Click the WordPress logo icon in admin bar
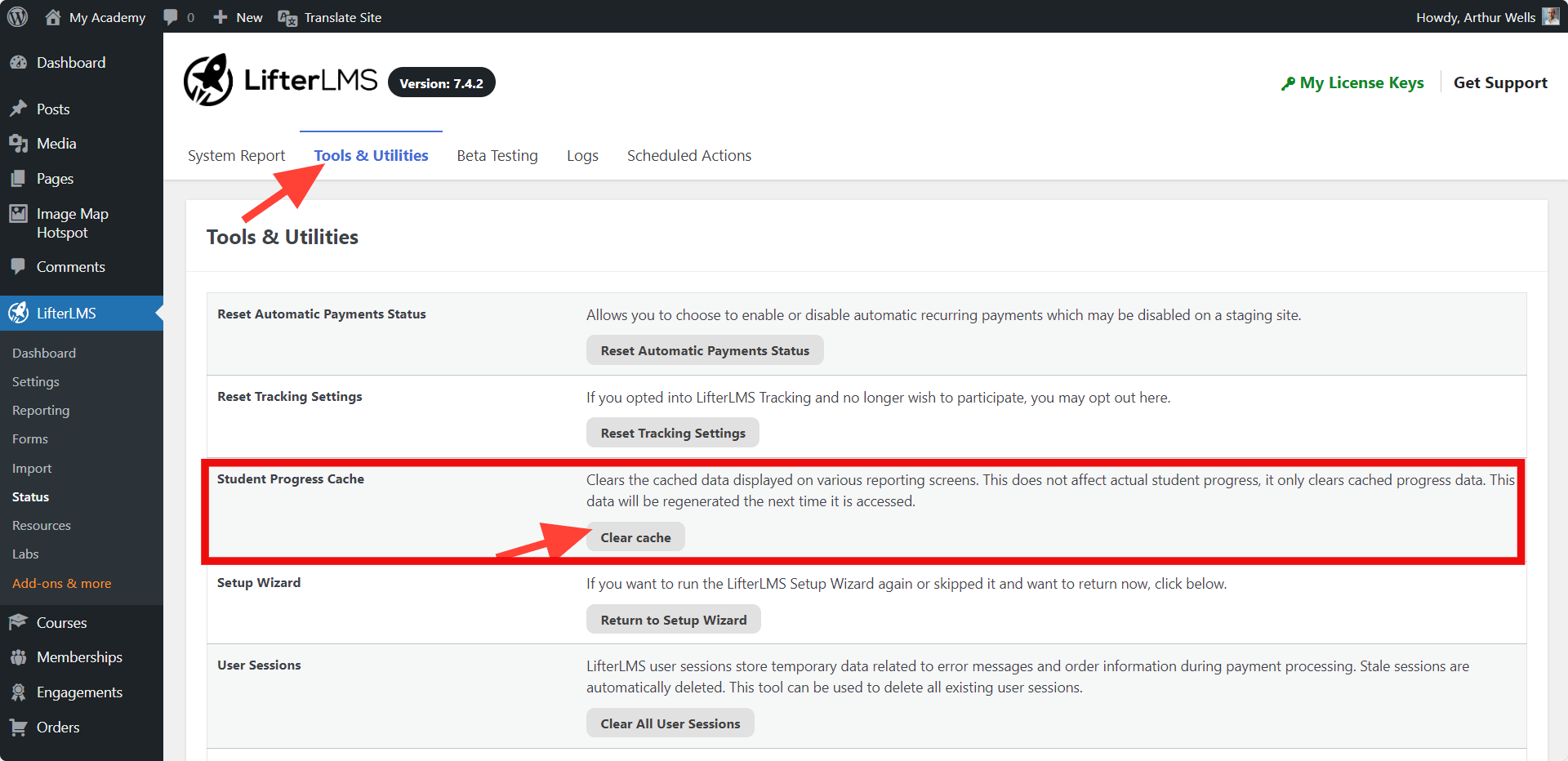The image size is (1568, 761). click(x=17, y=16)
